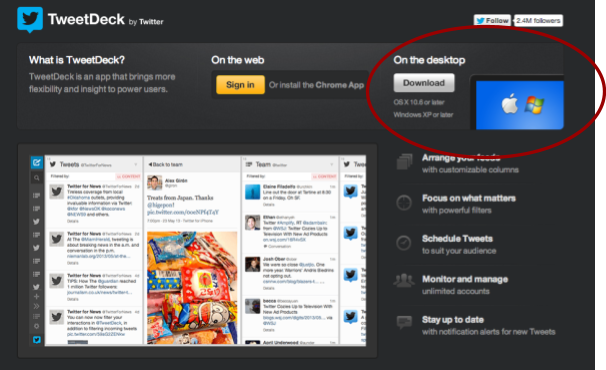Click the TweetDeck bird logo

click(x=30, y=19)
